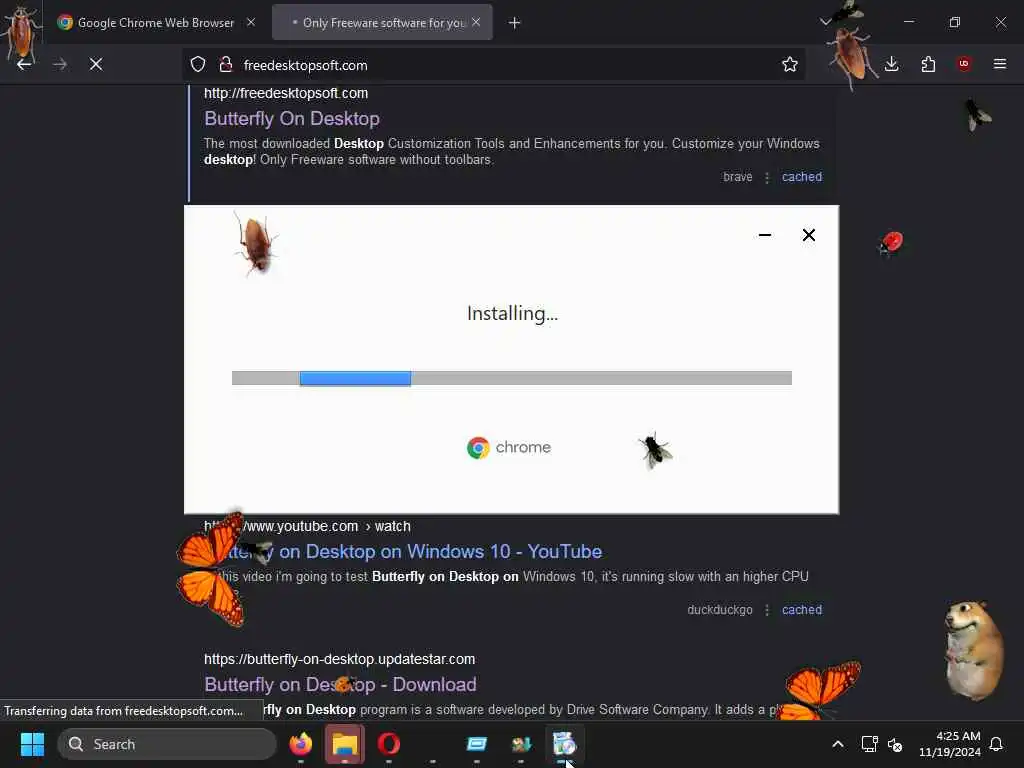Open options dots next to brave

pyautogui.click(x=767, y=177)
